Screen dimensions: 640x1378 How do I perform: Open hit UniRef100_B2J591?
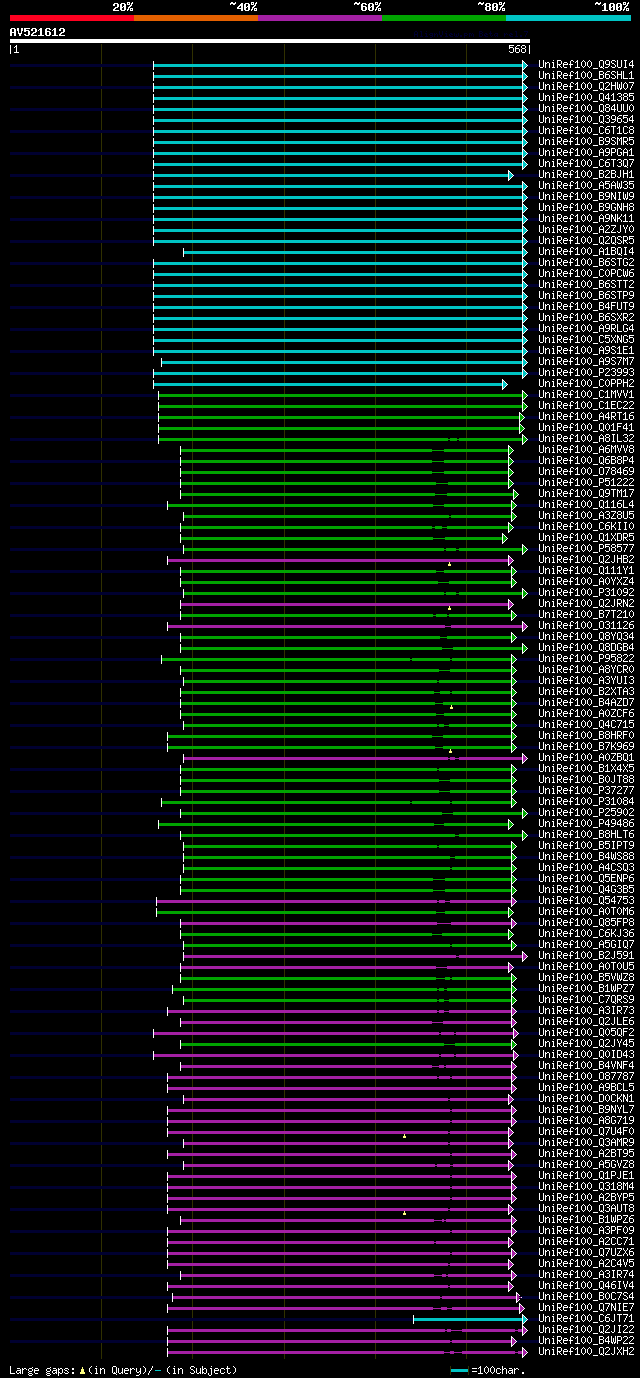click(586, 955)
